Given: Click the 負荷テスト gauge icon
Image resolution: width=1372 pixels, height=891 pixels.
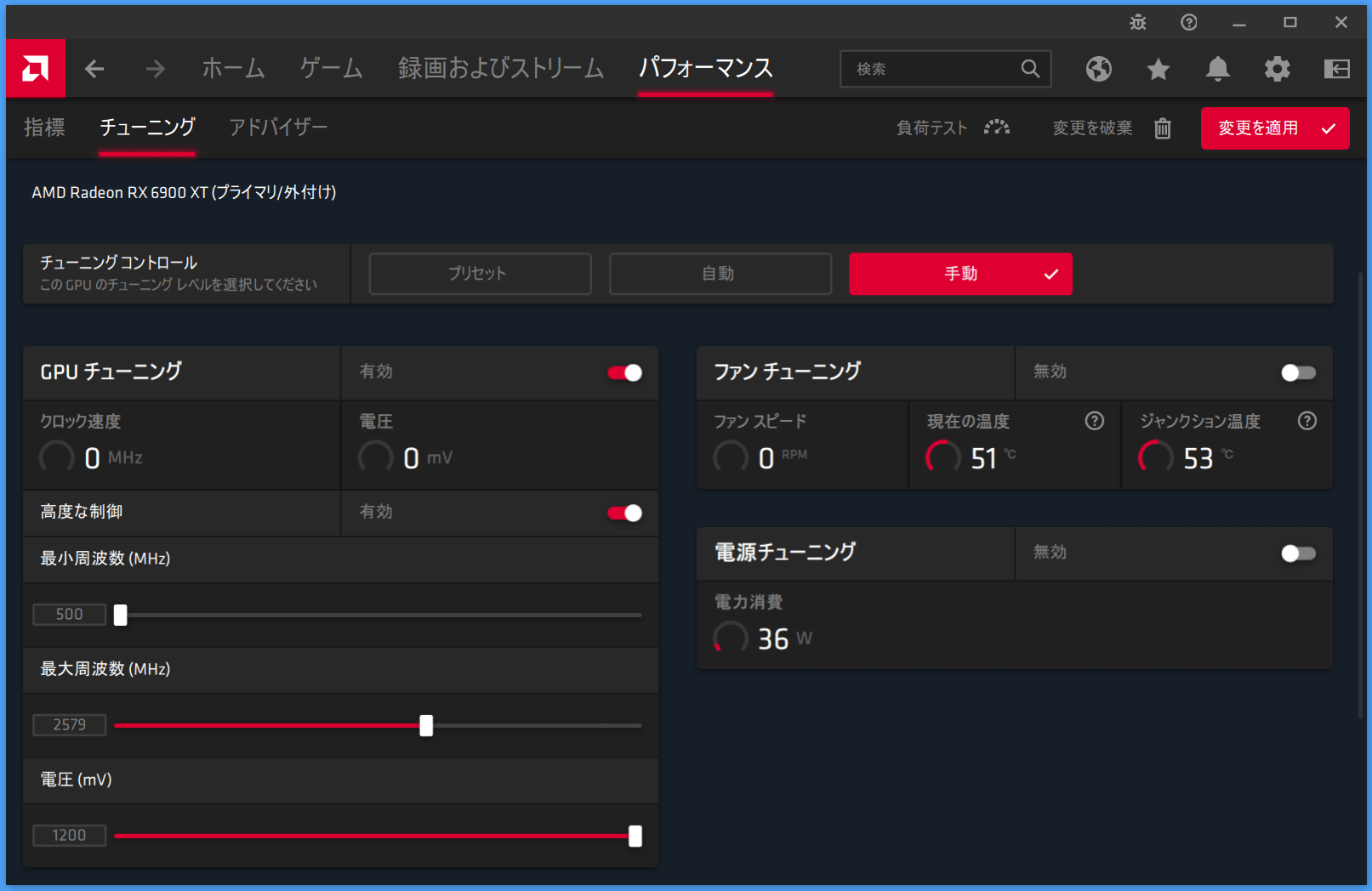Looking at the screenshot, I should click(997, 128).
